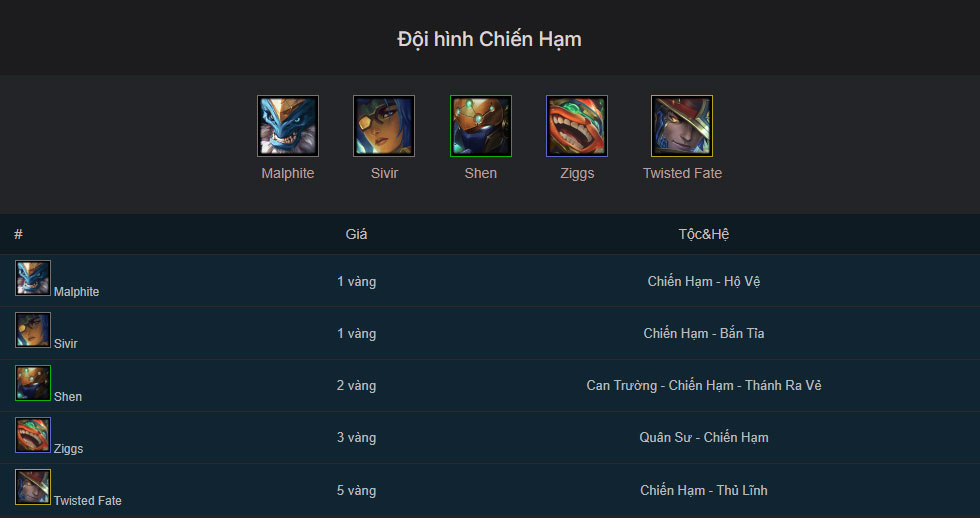
Task: Open the large Shen champion portrait
Action: click(481, 126)
